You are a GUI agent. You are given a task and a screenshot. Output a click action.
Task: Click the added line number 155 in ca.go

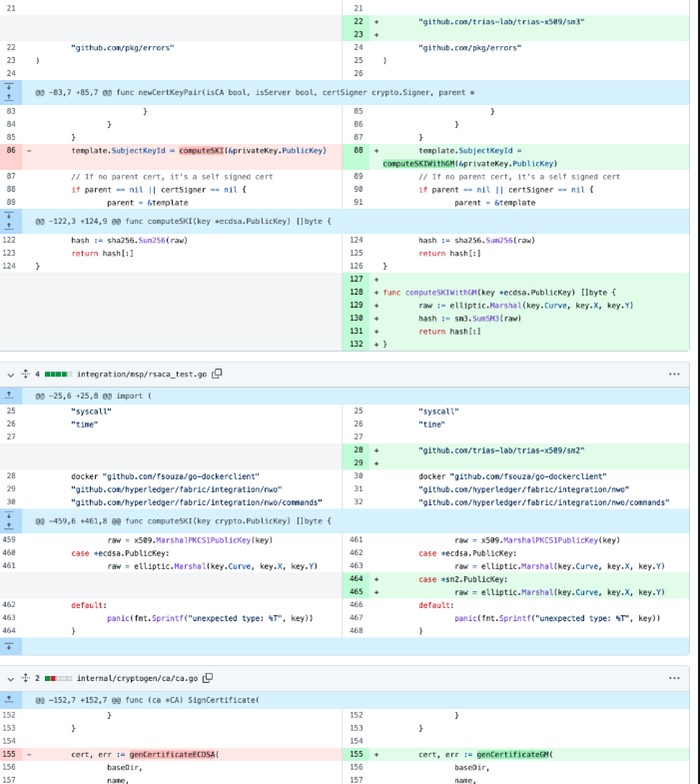[356, 754]
